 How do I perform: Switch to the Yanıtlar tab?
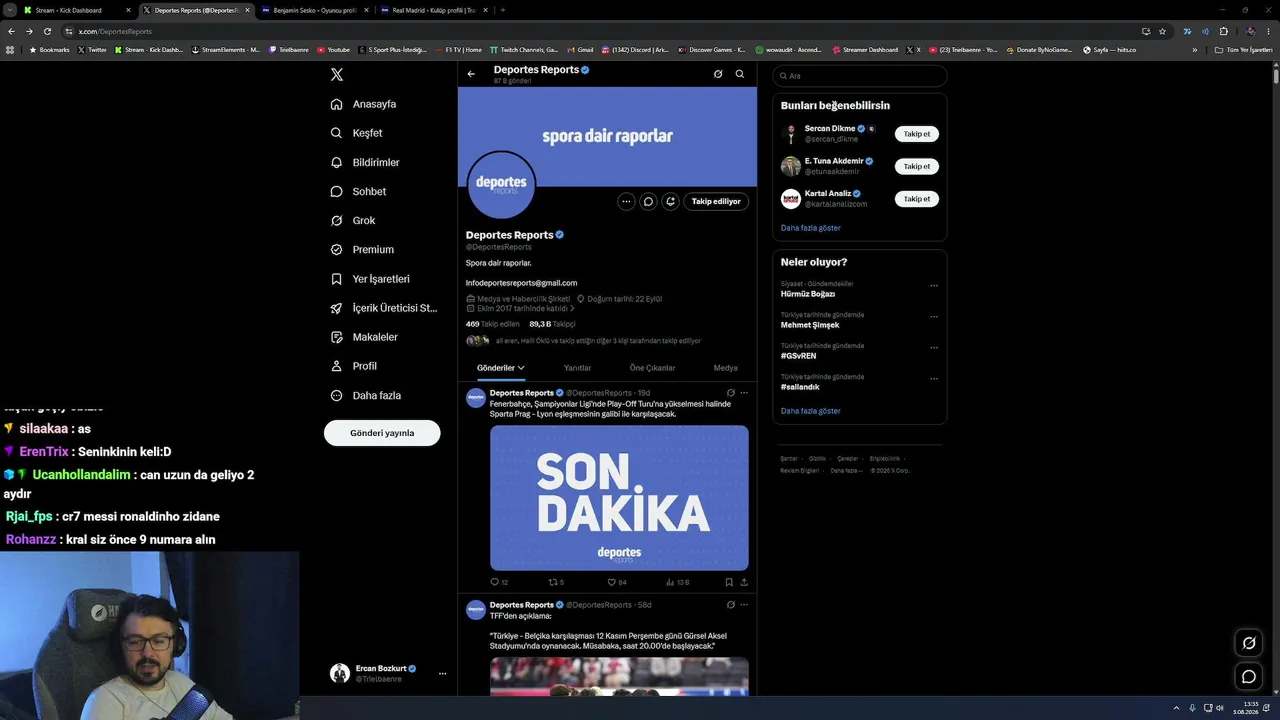pyautogui.click(x=577, y=368)
